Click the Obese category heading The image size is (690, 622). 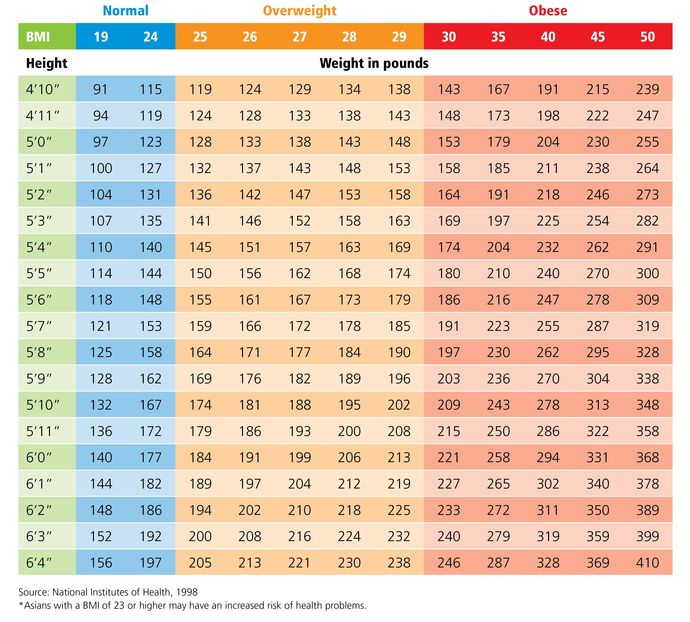point(548,12)
